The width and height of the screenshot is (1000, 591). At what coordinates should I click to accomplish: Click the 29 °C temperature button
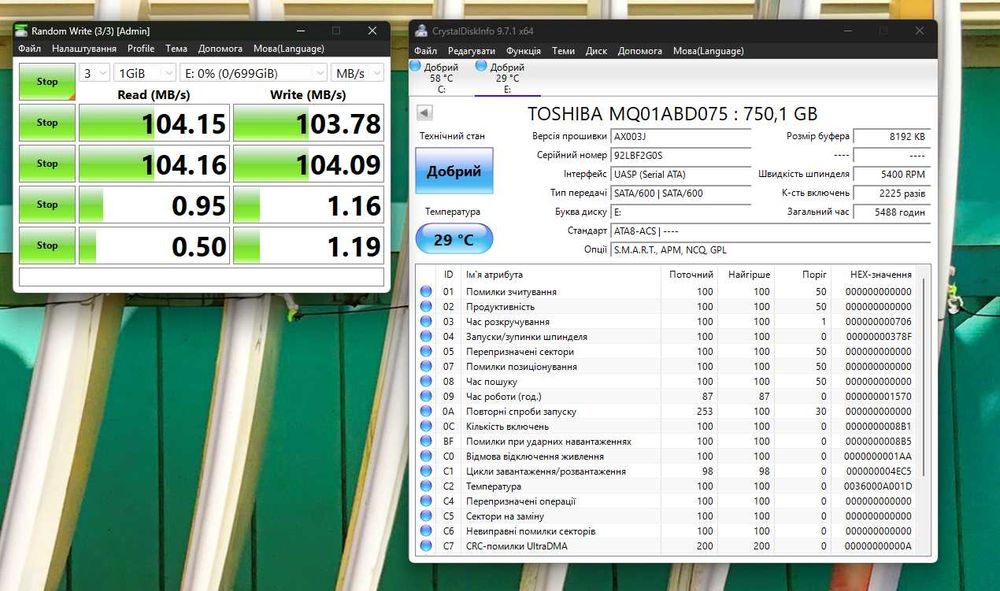[454, 240]
